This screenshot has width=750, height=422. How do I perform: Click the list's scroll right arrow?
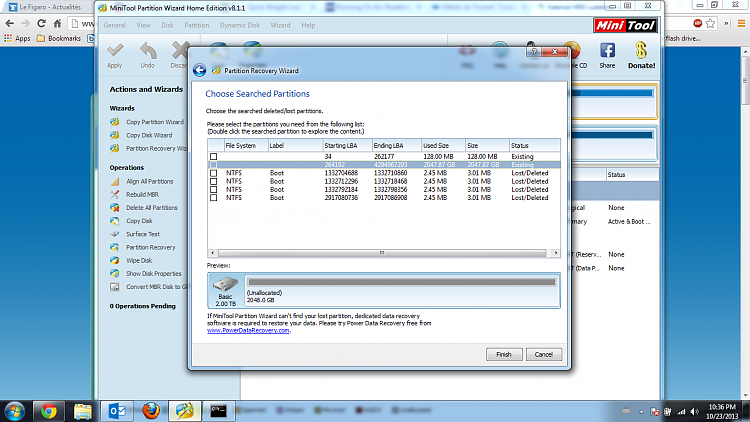pos(555,253)
